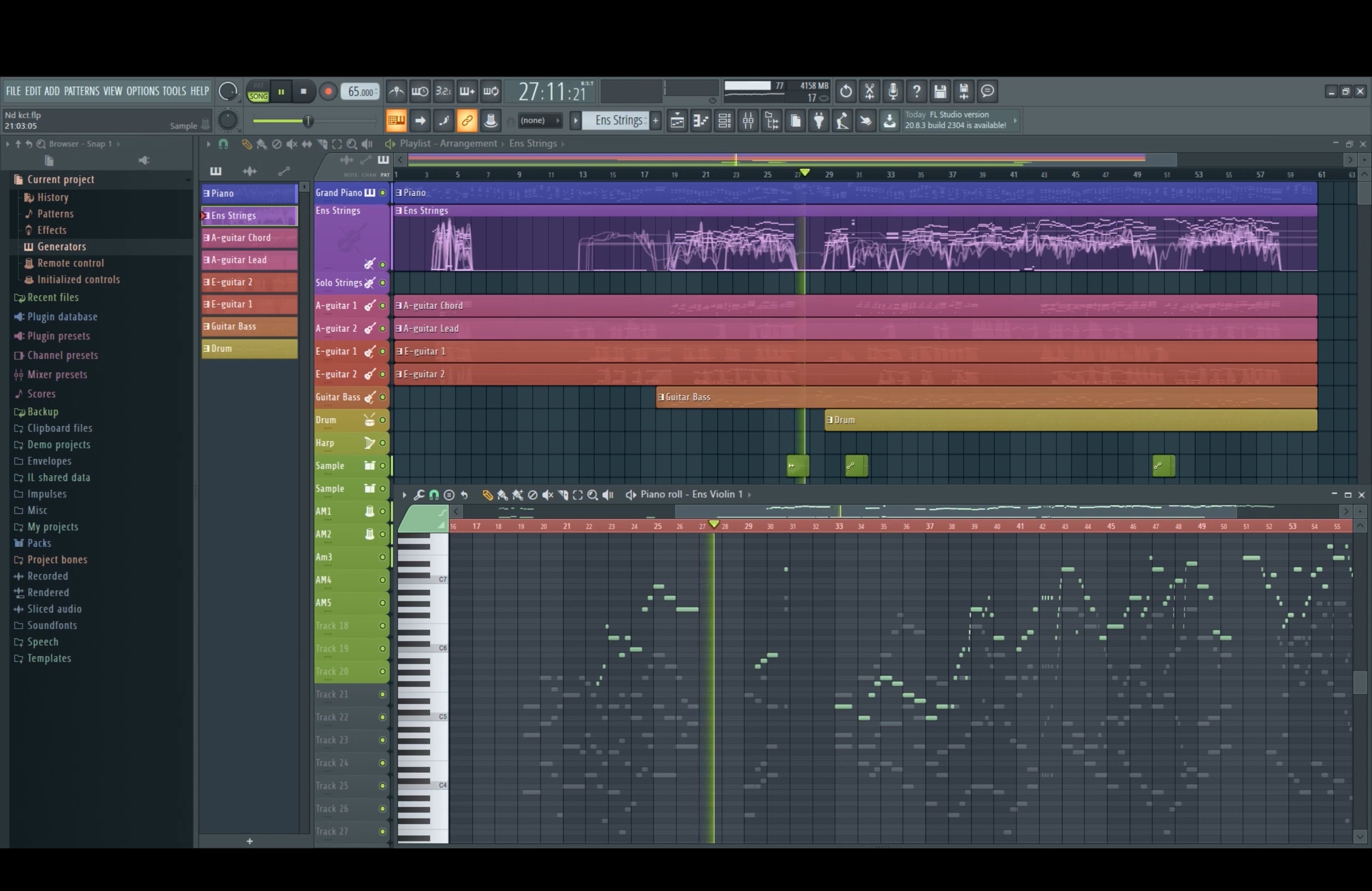The height and width of the screenshot is (891, 1372).
Task: Toggle SONG mode on the transport panel
Action: click(x=257, y=97)
